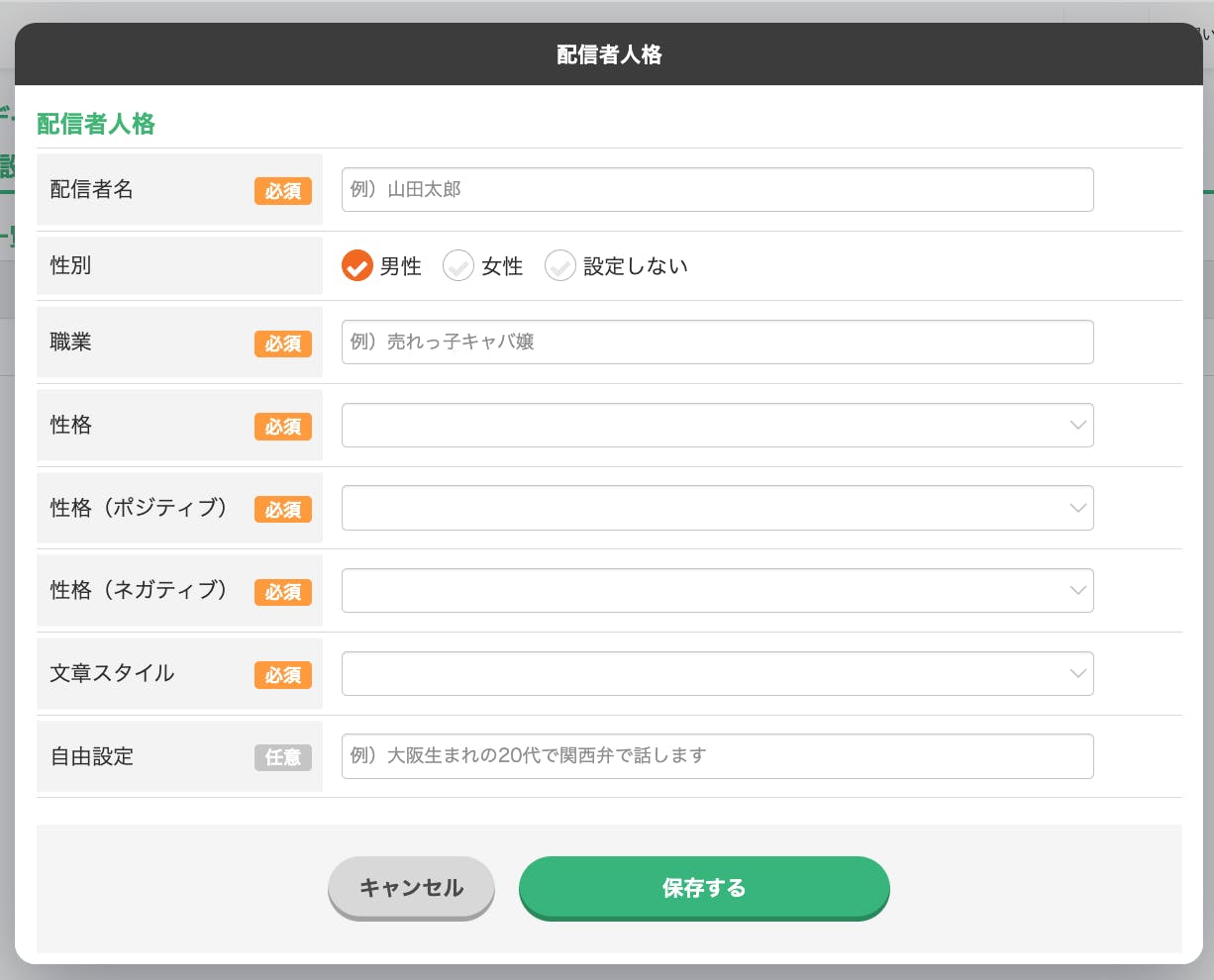The width and height of the screenshot is (1214, 980).
Task: Click the 配信者名 text field
Action: [x=717, y=190]
